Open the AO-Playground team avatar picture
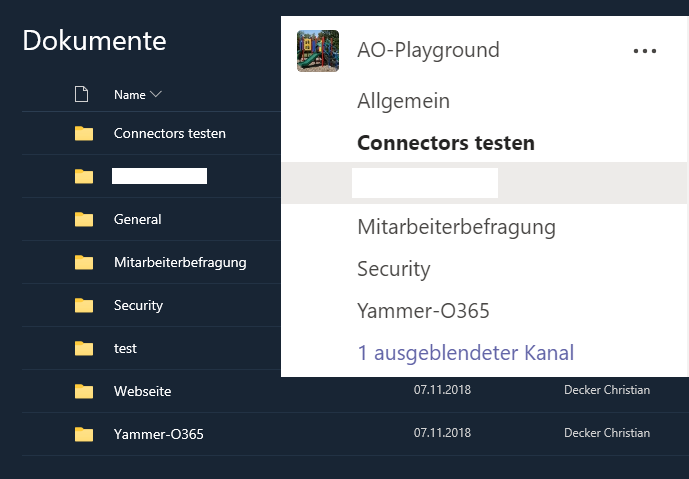The image size is (689, 479). [318, 51]
